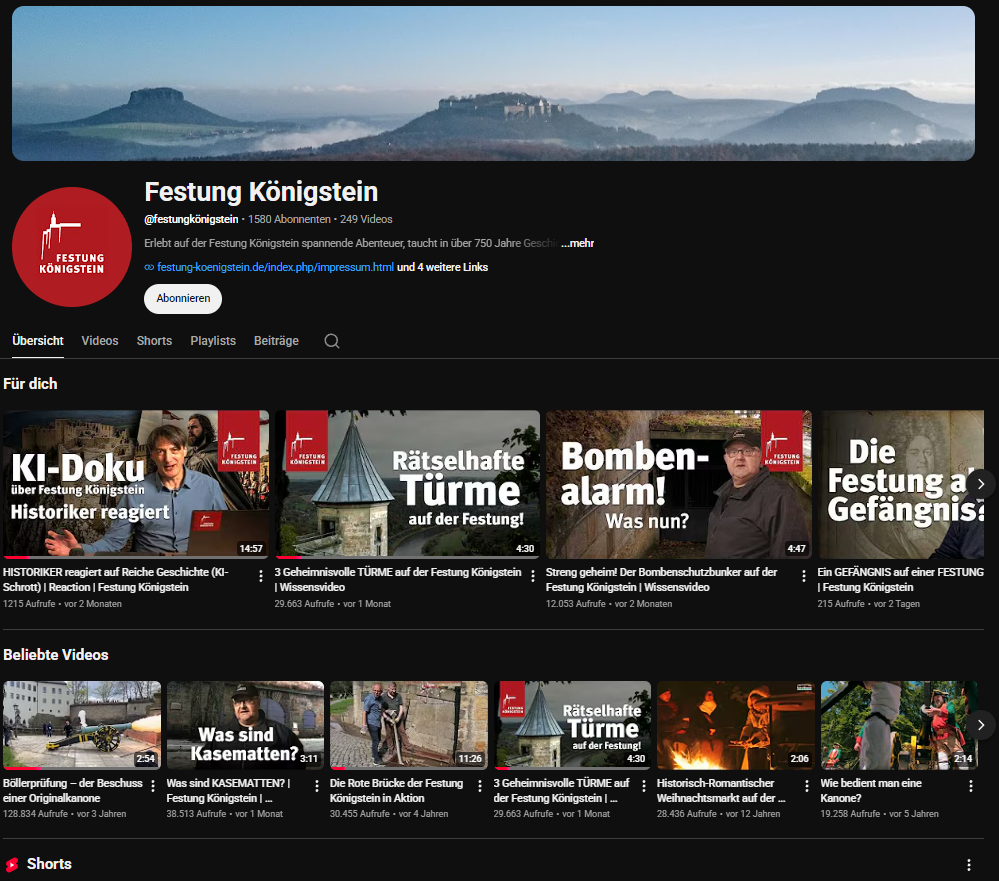Image resolution: width=999 pixels, height=881 pixels.
Task: Play the Was sind Kasematten thumbnail
Action: point(245,725)
